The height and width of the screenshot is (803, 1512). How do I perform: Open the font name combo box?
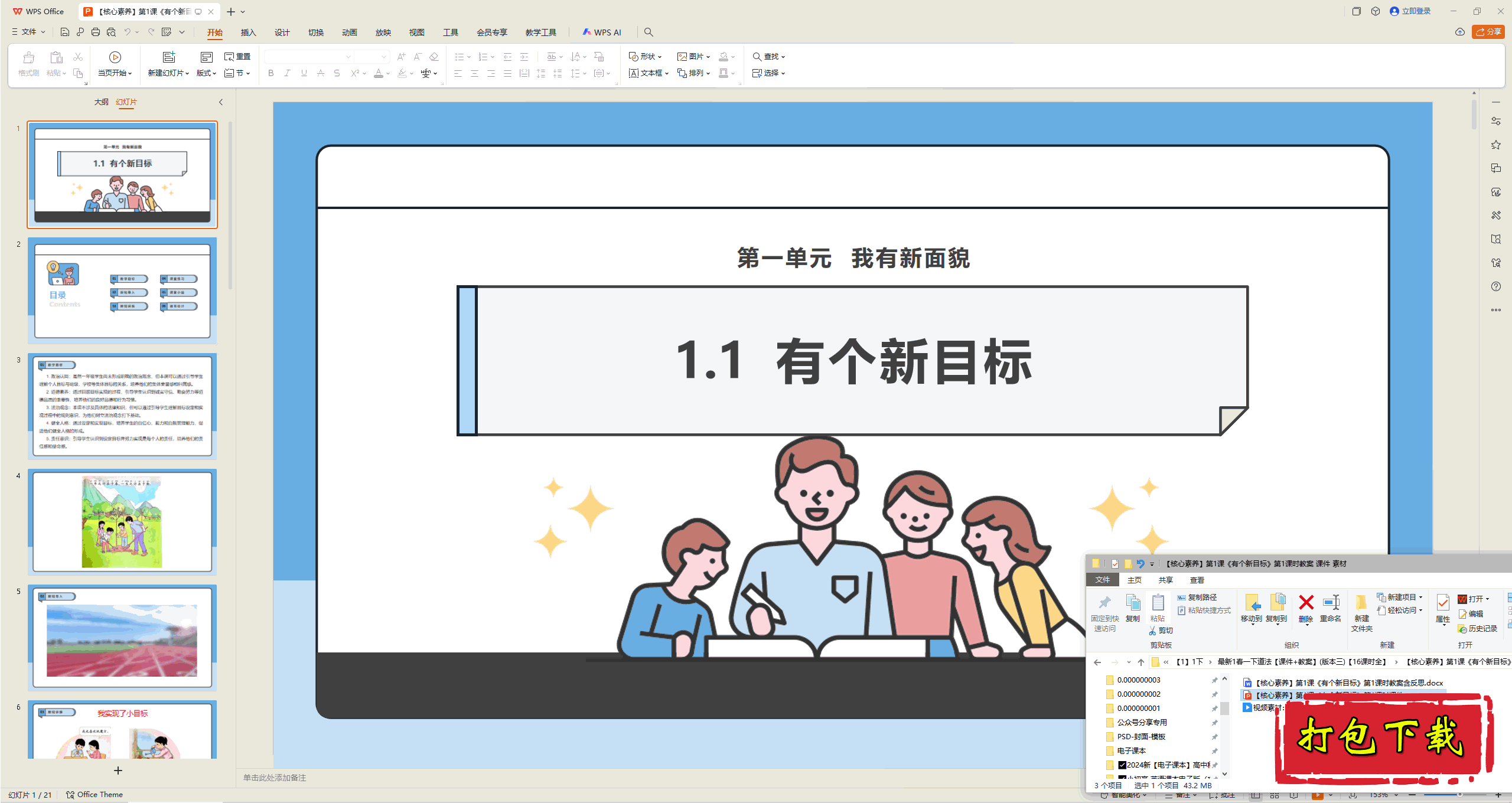click(x=308, y=57)
